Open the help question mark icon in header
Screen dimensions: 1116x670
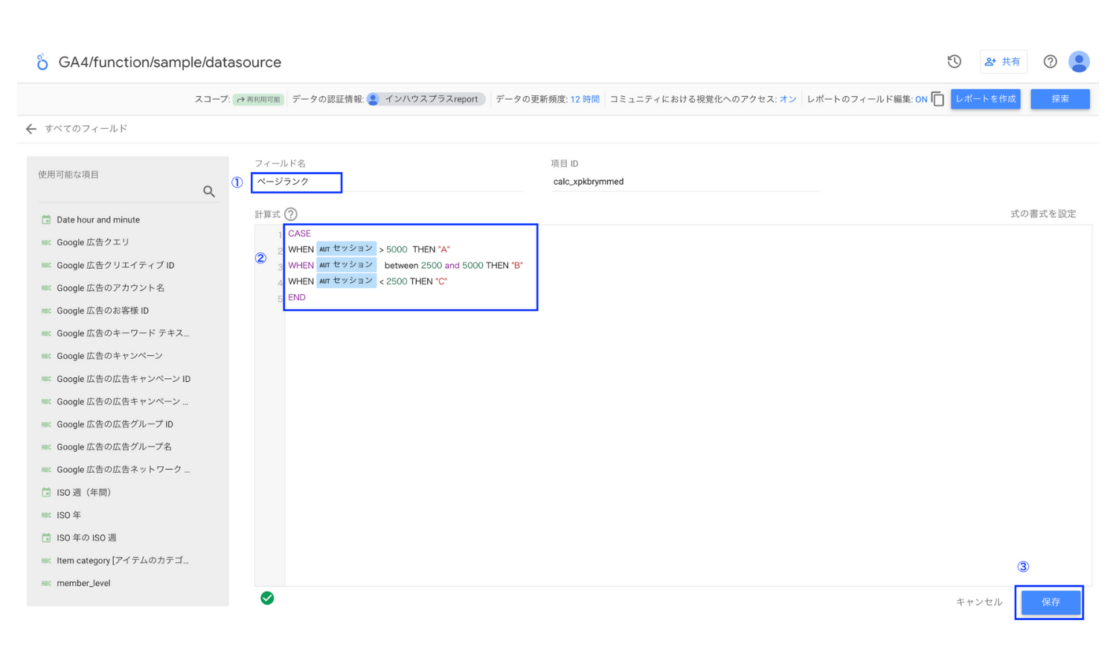[1050, 62]
